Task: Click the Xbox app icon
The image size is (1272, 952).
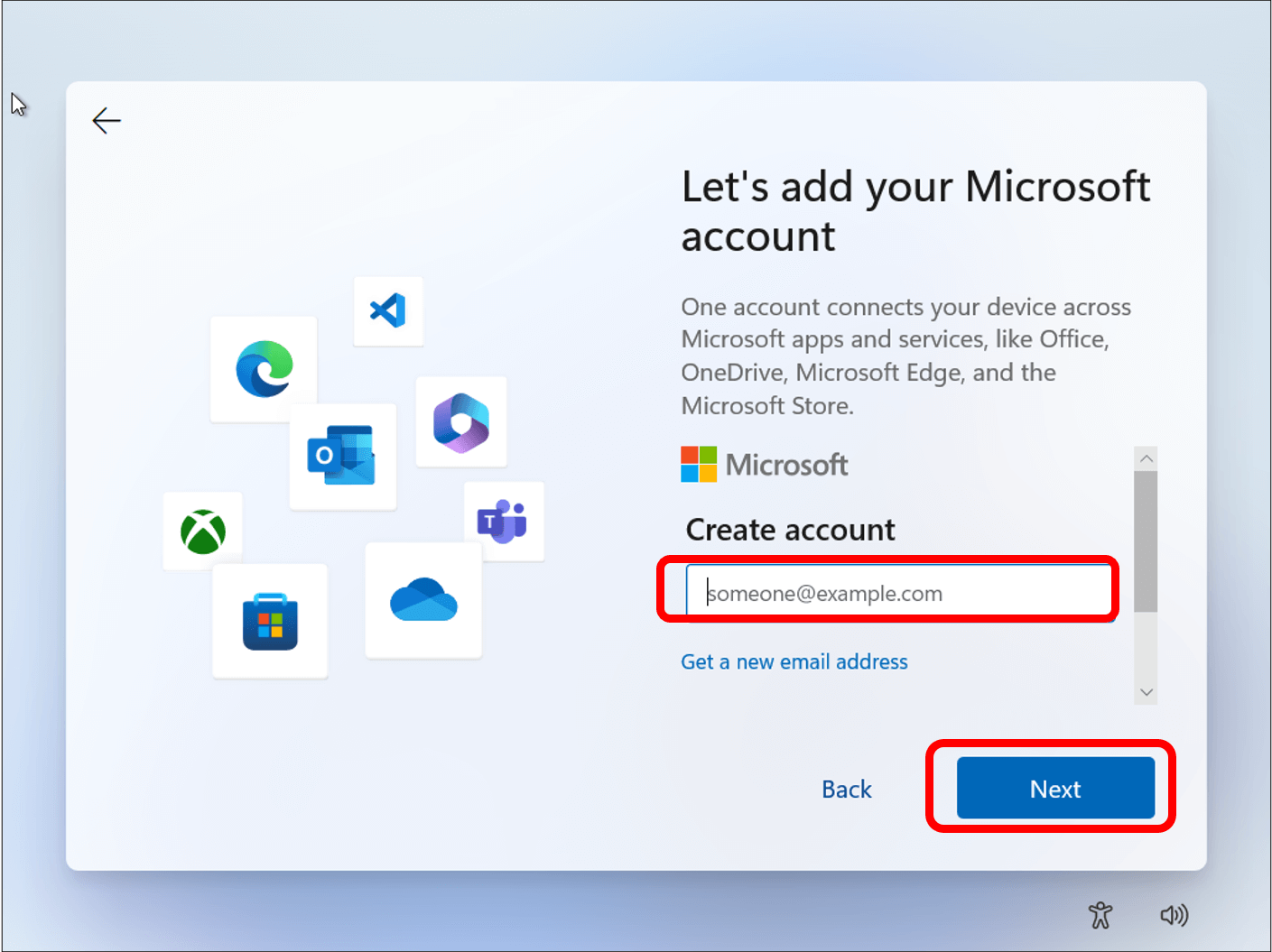Action: tap(203, 531)
